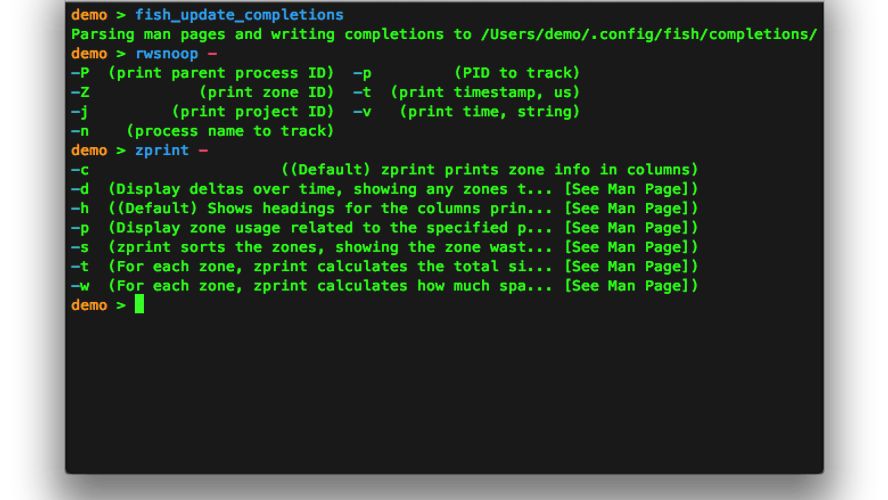The height and width of the screenshot is (500, 888).
Task: Choose the -t print timestamp option
Action: tap(467, 92)
